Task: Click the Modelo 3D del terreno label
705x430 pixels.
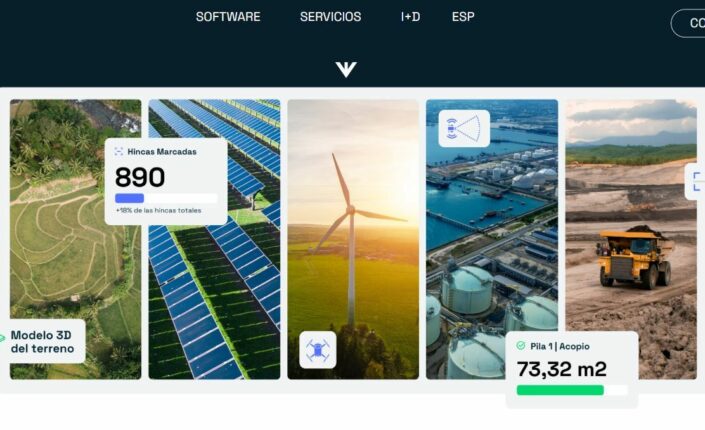Action: click(x=42, y=342)
